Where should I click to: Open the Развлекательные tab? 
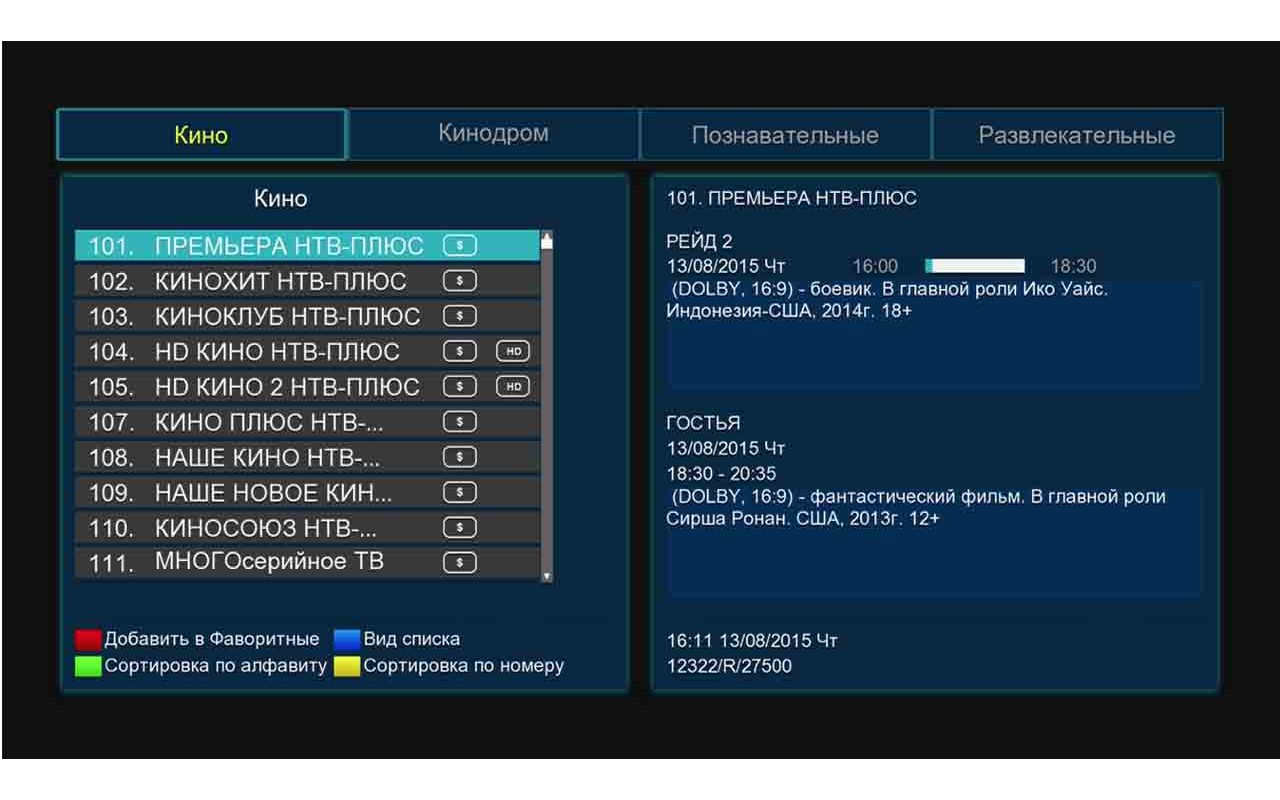[1077, 134]
